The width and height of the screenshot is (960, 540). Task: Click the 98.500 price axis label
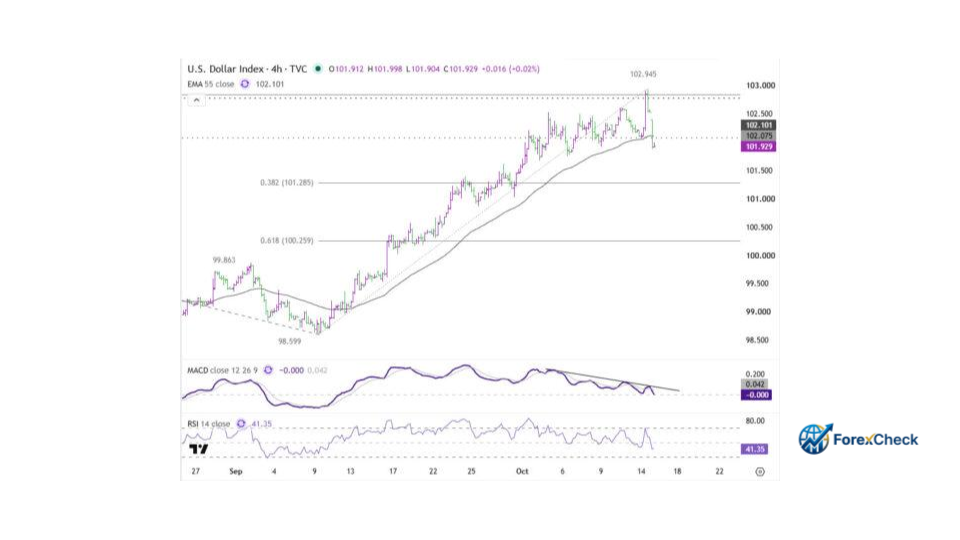pos(757,340)
